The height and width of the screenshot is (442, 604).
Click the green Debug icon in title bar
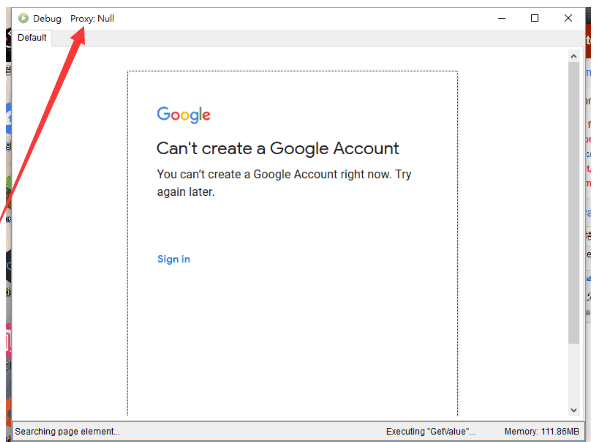click(23, 18)
